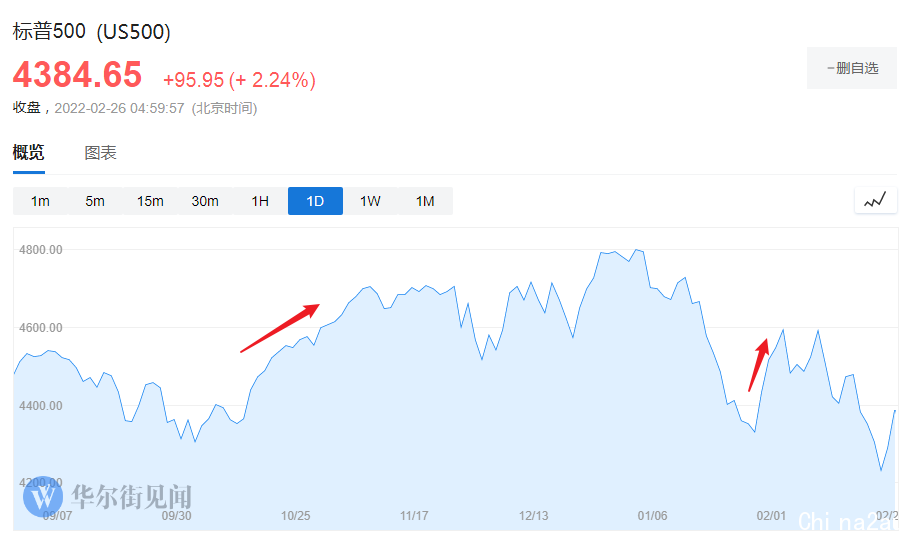Viewport: 909px width, 534px height.
Task: Open the 图表 chart tab
Action: coord(100,153)
